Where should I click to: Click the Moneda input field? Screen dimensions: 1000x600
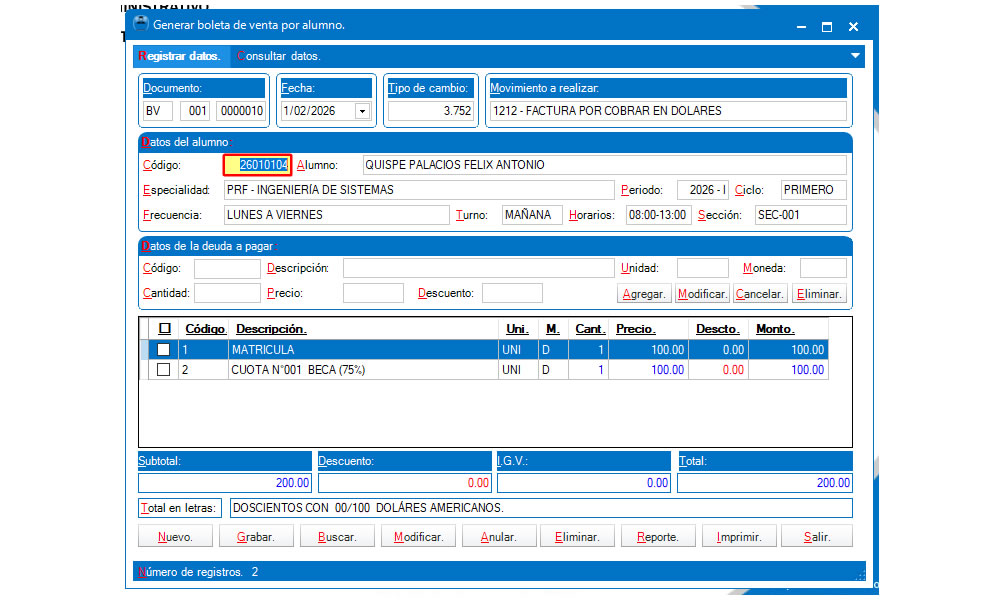point(823,268)
